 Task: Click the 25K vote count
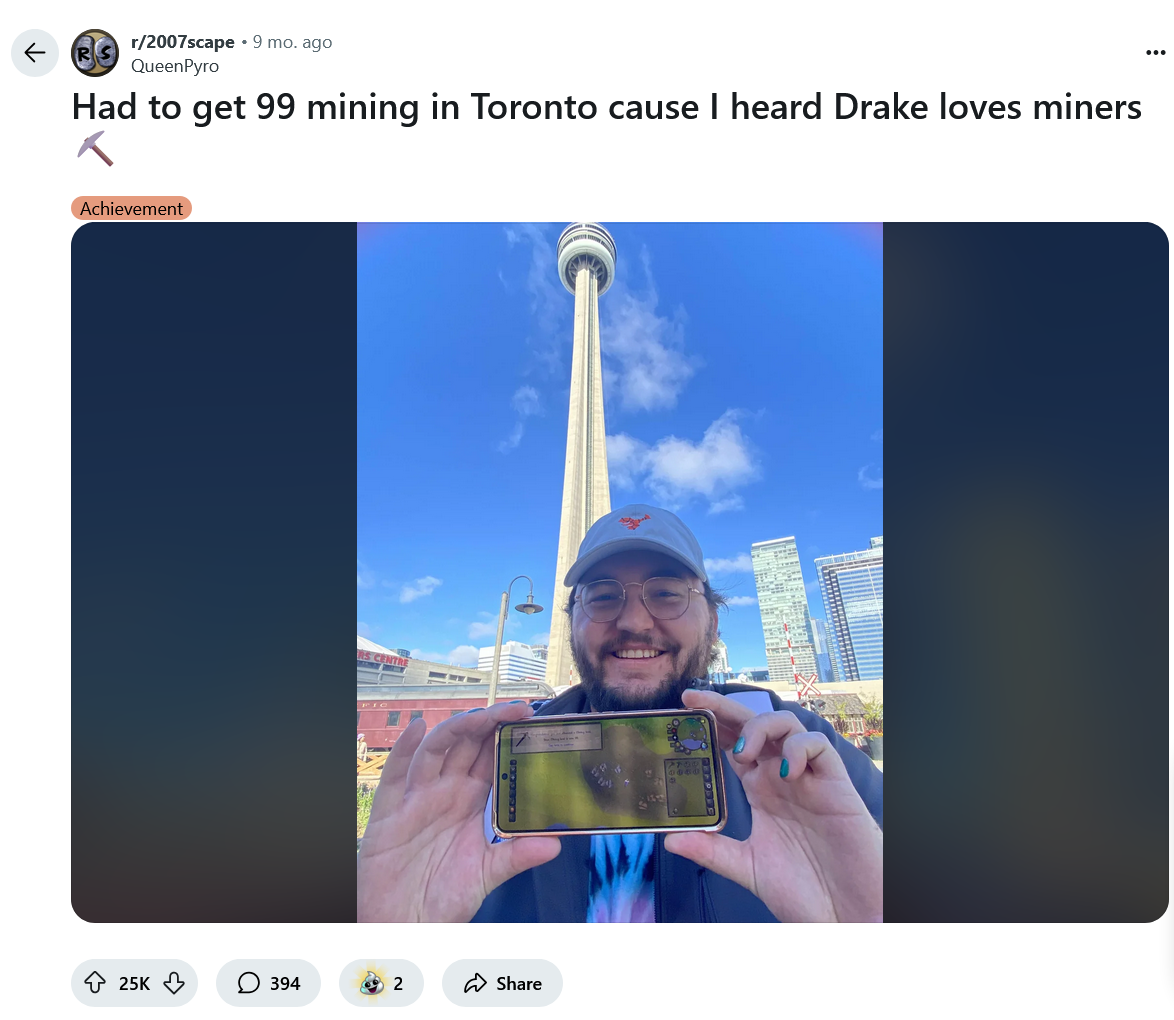pos(134,983)
